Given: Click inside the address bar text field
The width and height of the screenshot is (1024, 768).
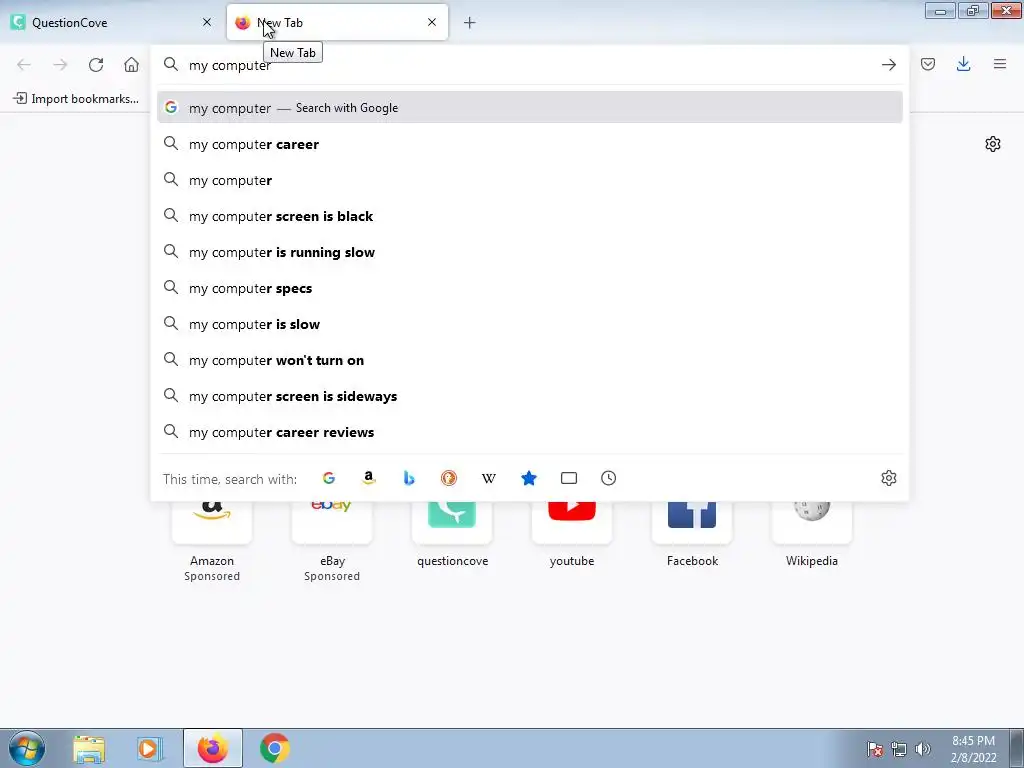Looking at the screenshot, I should [x=529, y=65].
